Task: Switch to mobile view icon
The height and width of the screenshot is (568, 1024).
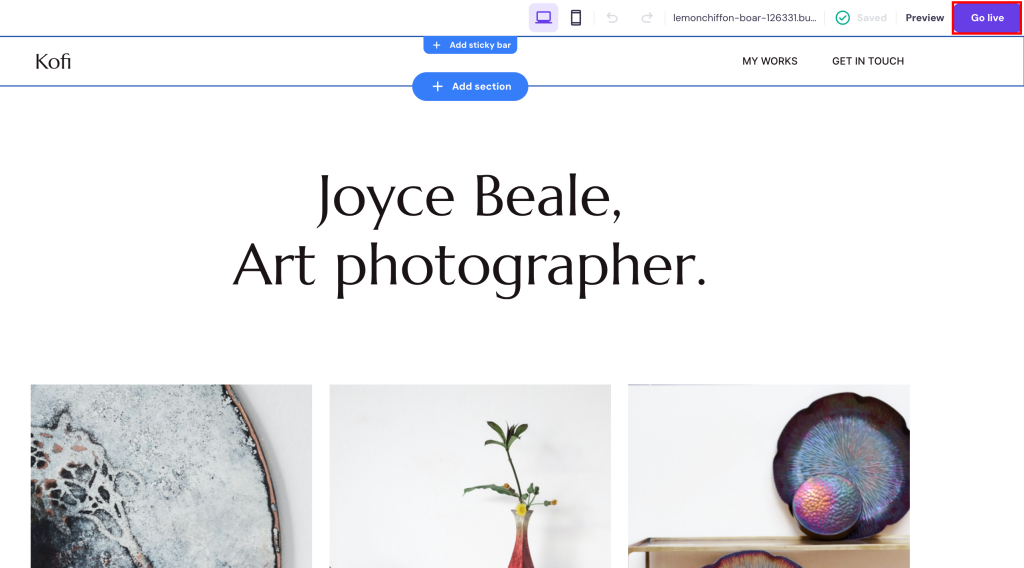Action: 576,18
